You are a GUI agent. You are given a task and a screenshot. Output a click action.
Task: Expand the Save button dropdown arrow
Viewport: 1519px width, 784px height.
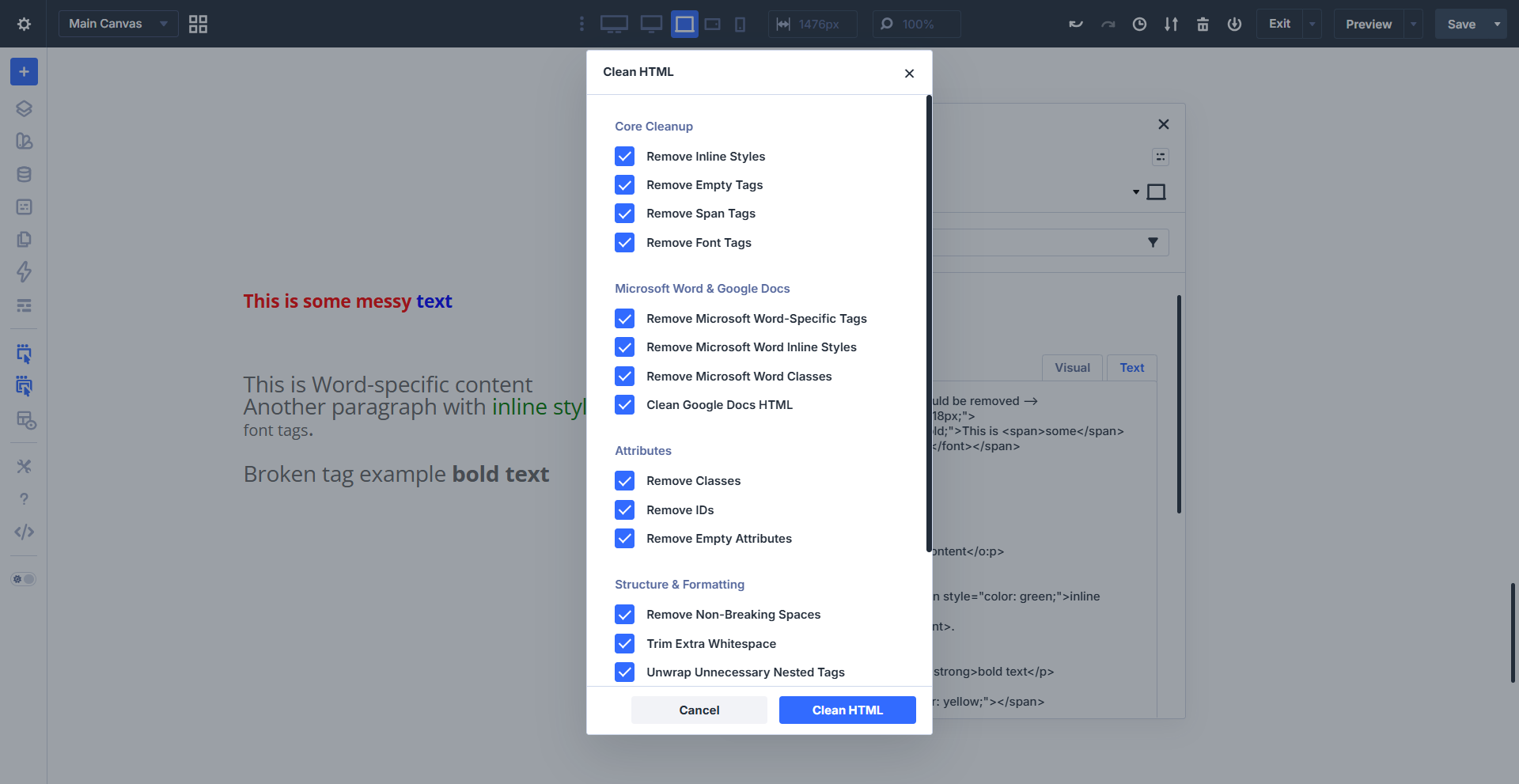coord(1497,24)
